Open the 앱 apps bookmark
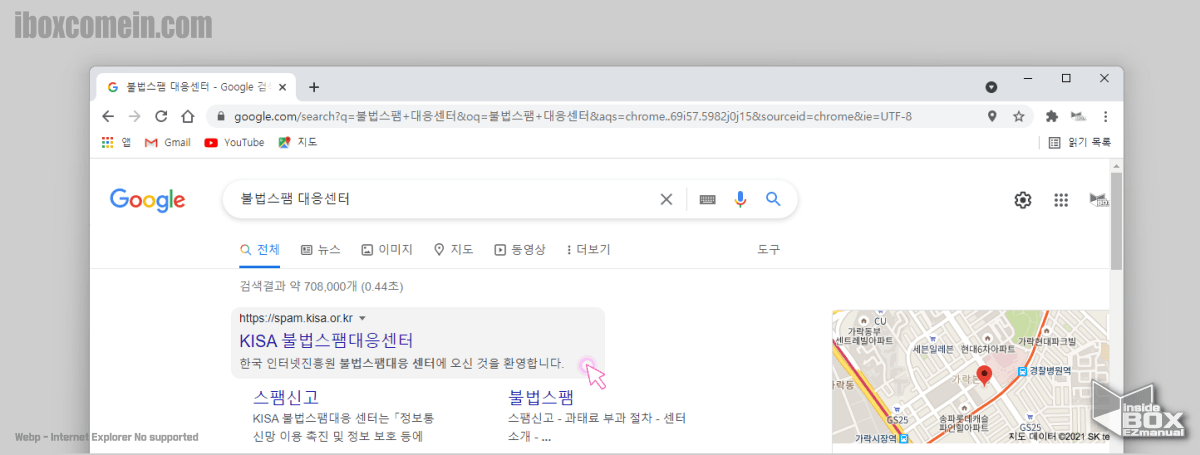This screenshot has width=1200, height=455. [x=116, y=142]
